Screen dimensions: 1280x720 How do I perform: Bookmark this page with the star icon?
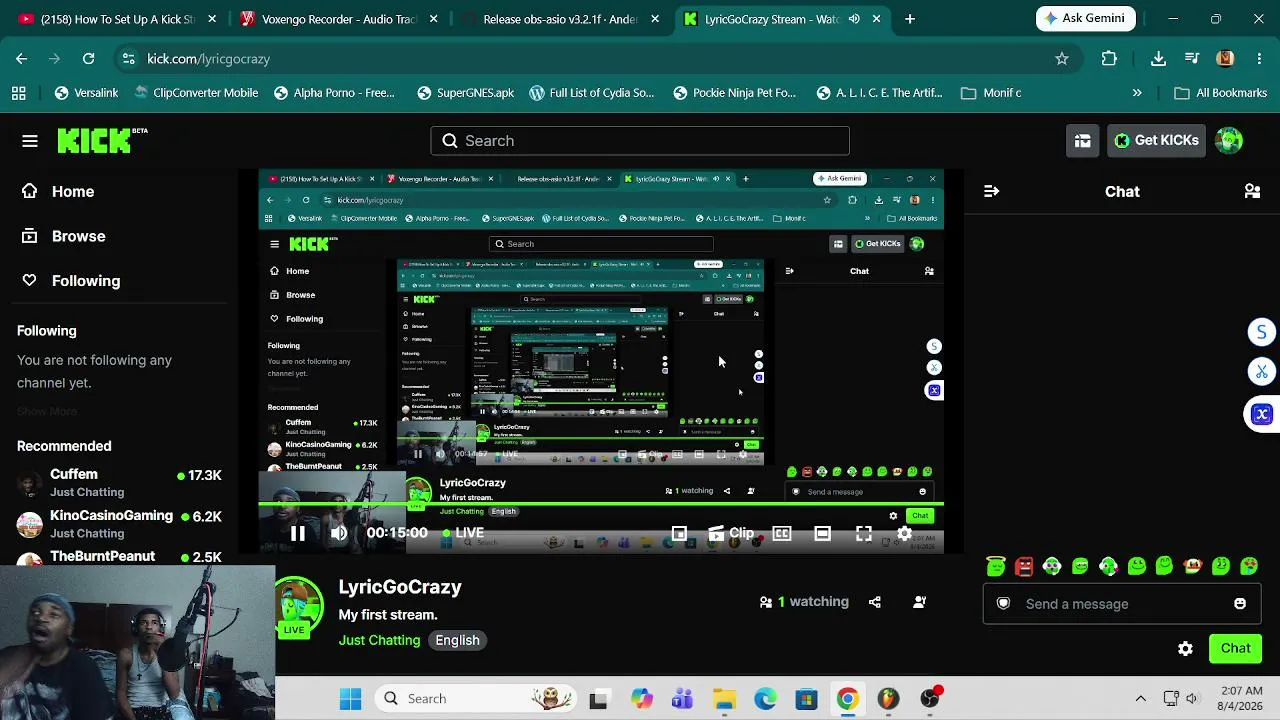[1062, 59]
